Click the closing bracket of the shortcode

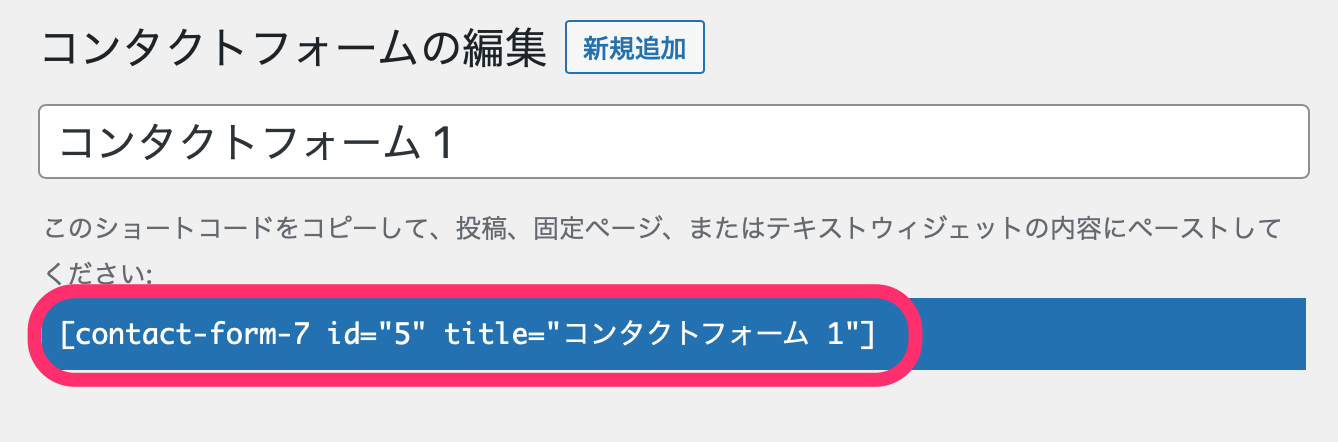point(869,334)
